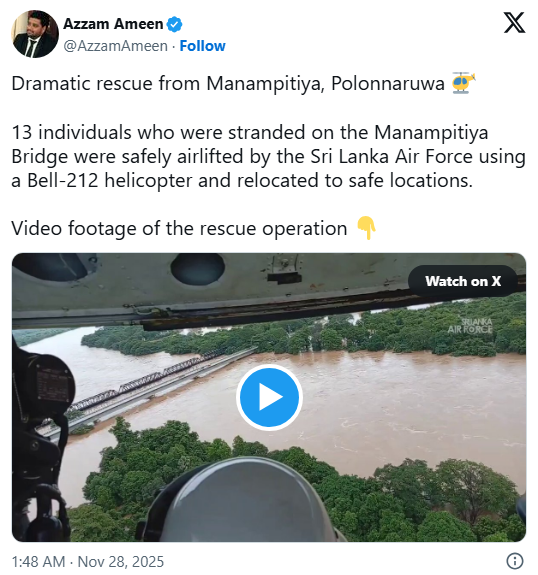Image resolution: width=538 pixels, height=575 pixels.
Task: Click the blue verified badge
Action: pos(174,24)
